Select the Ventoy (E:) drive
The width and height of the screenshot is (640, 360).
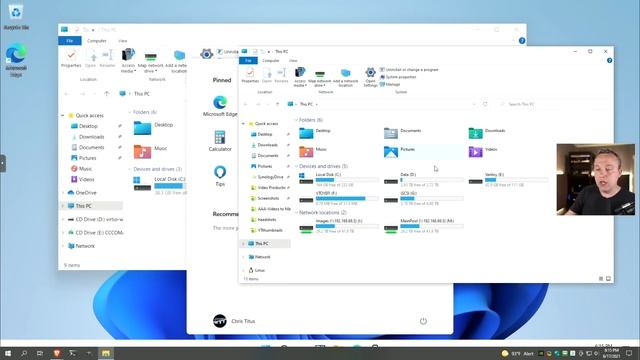[508, 180]
